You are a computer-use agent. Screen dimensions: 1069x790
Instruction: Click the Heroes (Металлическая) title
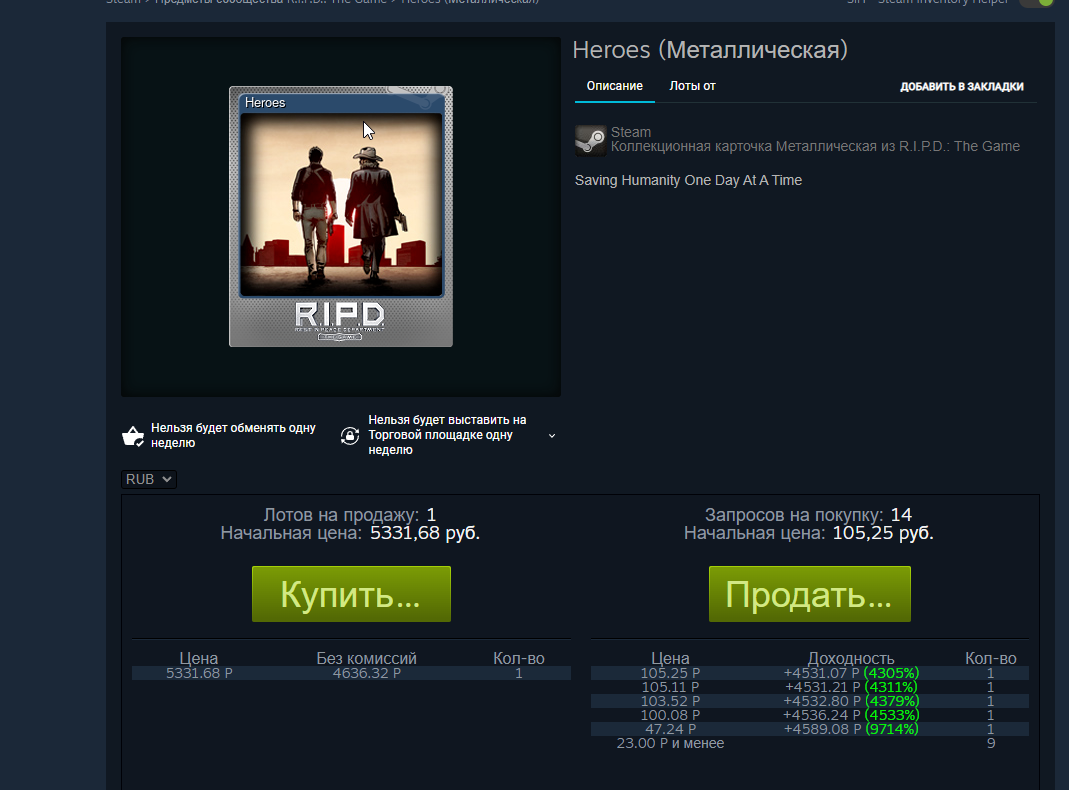pyautogui.click(x=710, y=50)
